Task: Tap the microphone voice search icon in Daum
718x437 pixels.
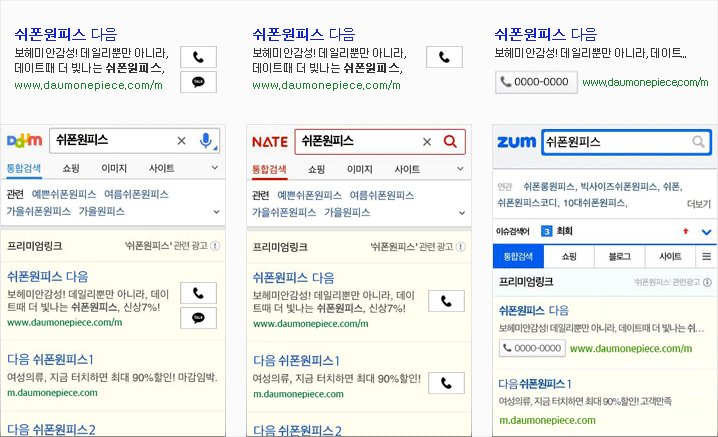Action: tap(206, 141)
